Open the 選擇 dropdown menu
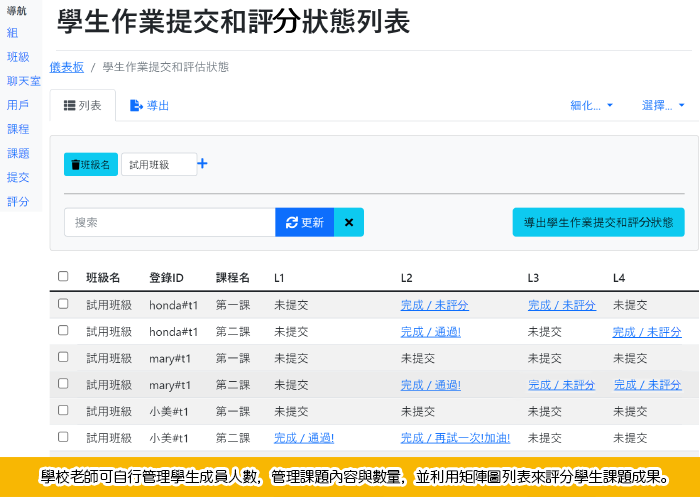Image resolution: width=700 pixels, height=497 pixels. 663,105
